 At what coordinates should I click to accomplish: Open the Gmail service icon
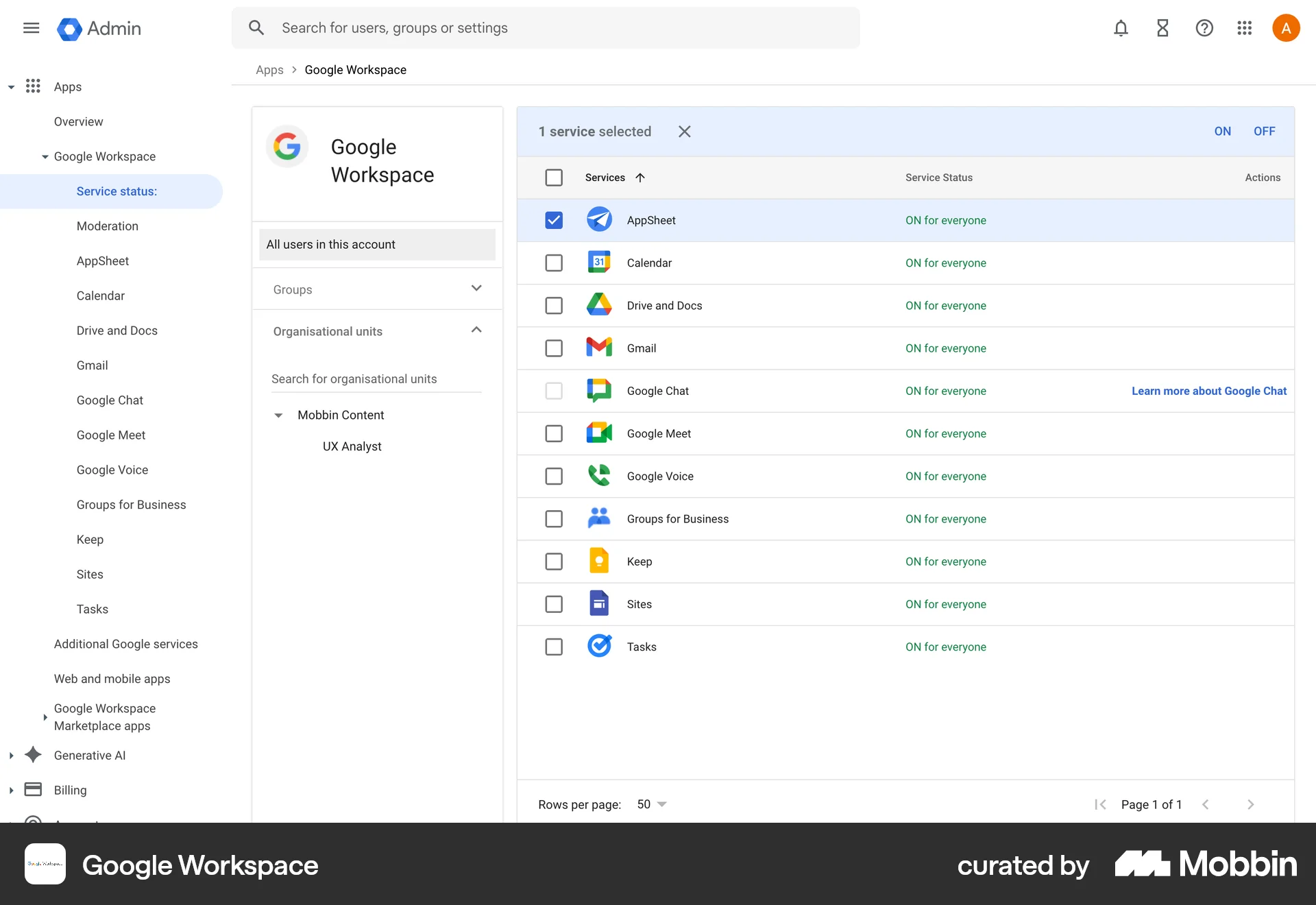click(598, 348)
